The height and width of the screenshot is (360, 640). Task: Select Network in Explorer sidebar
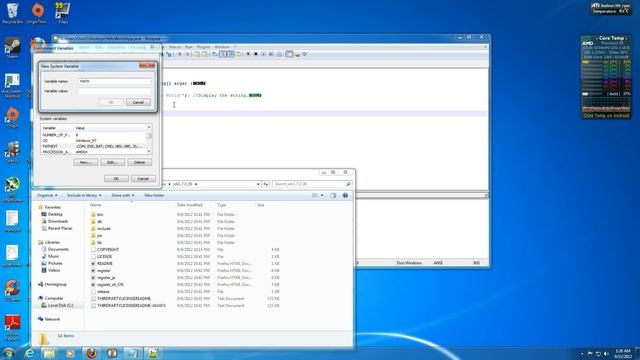52,319
